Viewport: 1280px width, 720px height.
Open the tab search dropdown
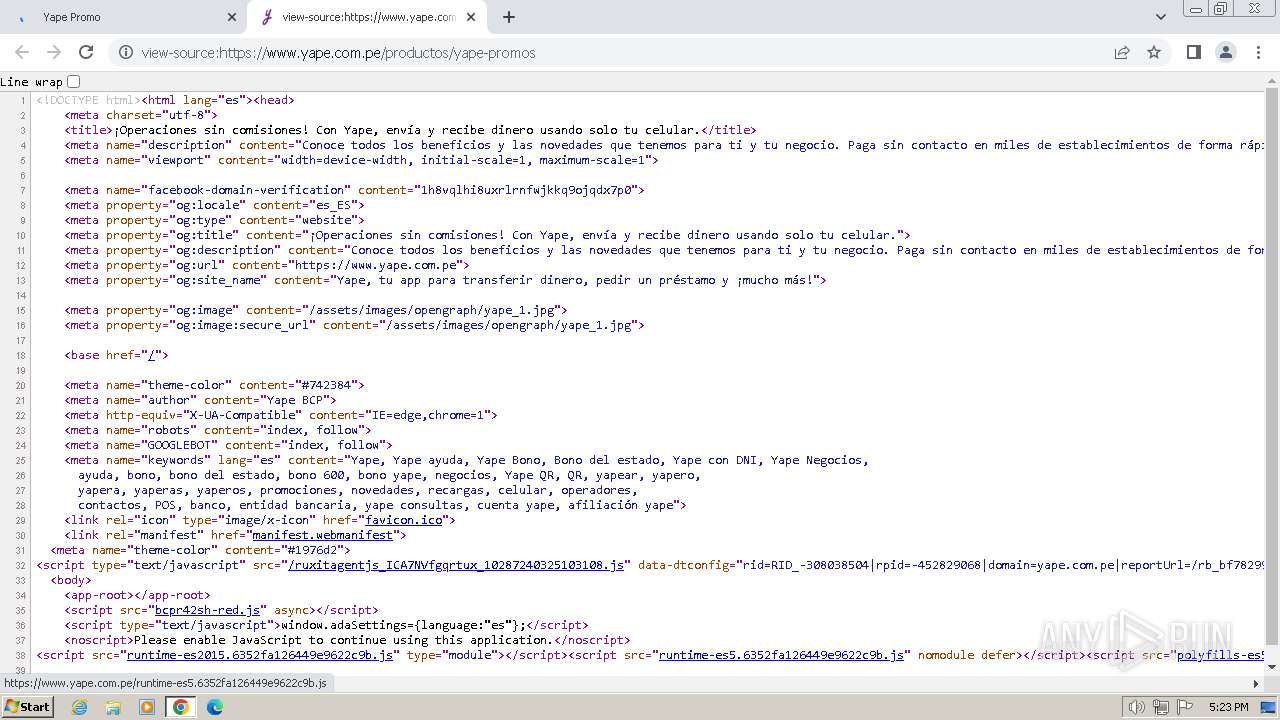[1161, 17]
